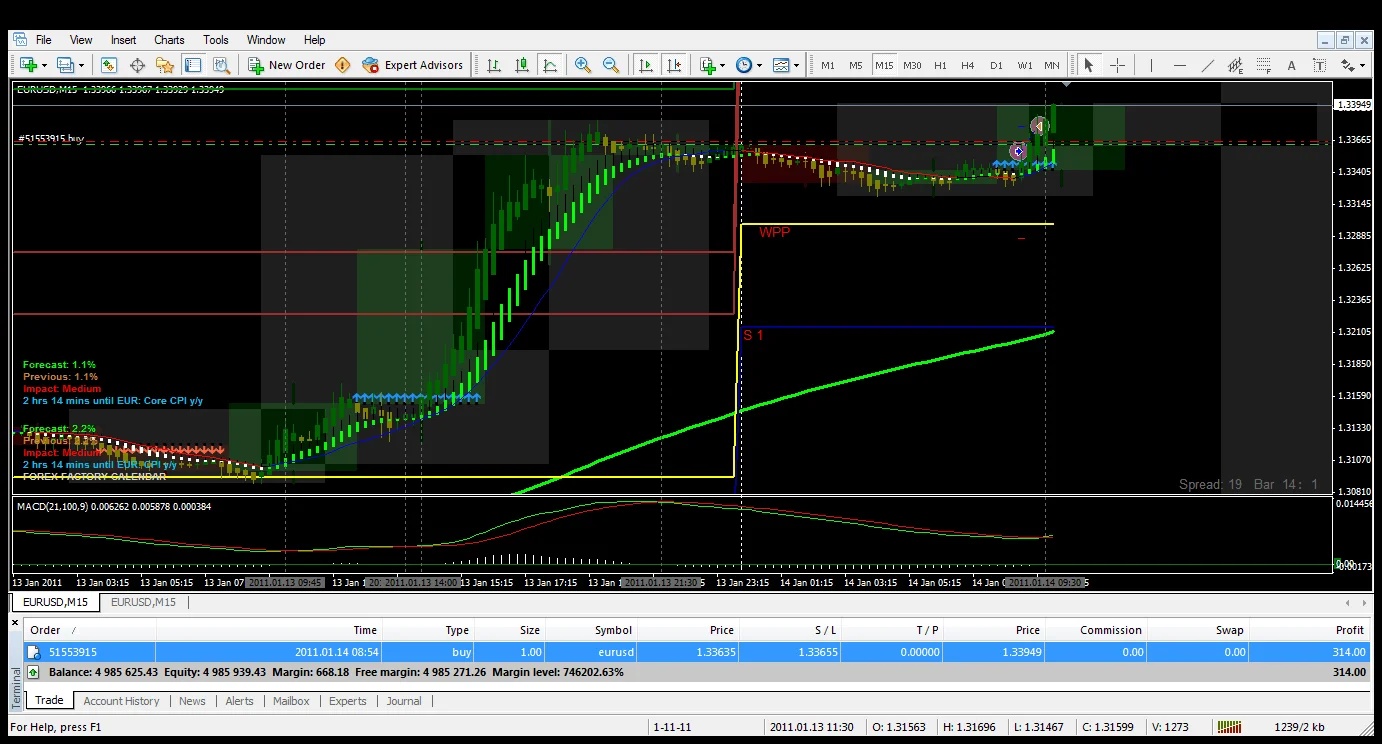
Task: Sort orders by the Profit column header
Action: point(1349,630)
